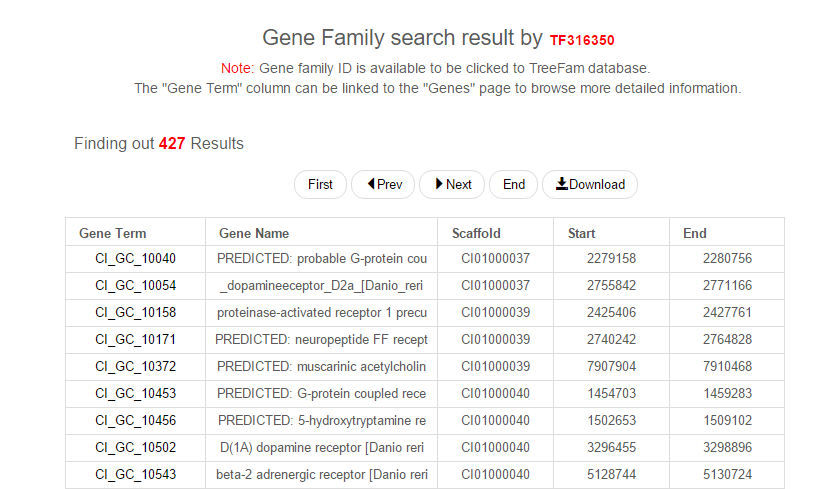815x489 pixels.
Task: Open gene term CI_GC_10040
Action: point(135,258)
